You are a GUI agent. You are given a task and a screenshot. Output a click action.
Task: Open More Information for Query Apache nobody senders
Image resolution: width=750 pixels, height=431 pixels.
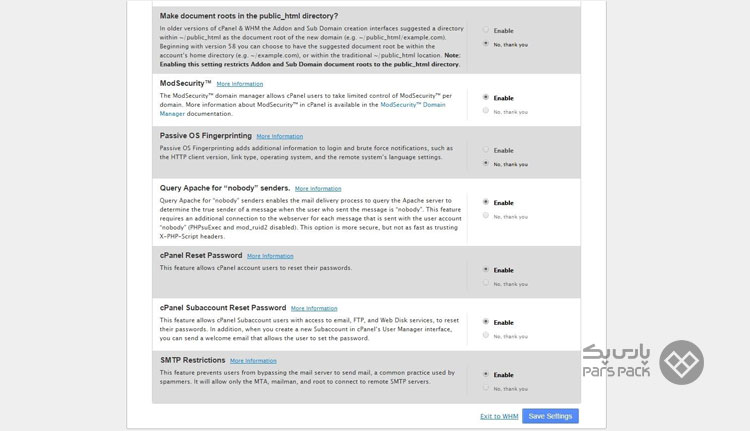click(318, 189)
